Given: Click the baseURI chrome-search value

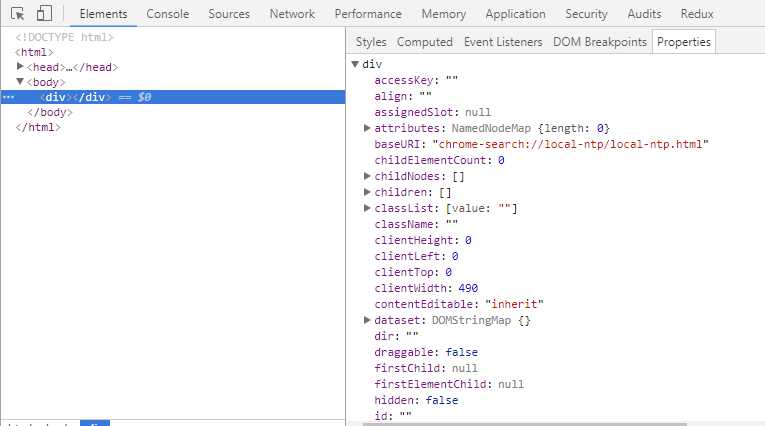Looking at the screenshot, I should click(x=570, y=144).
